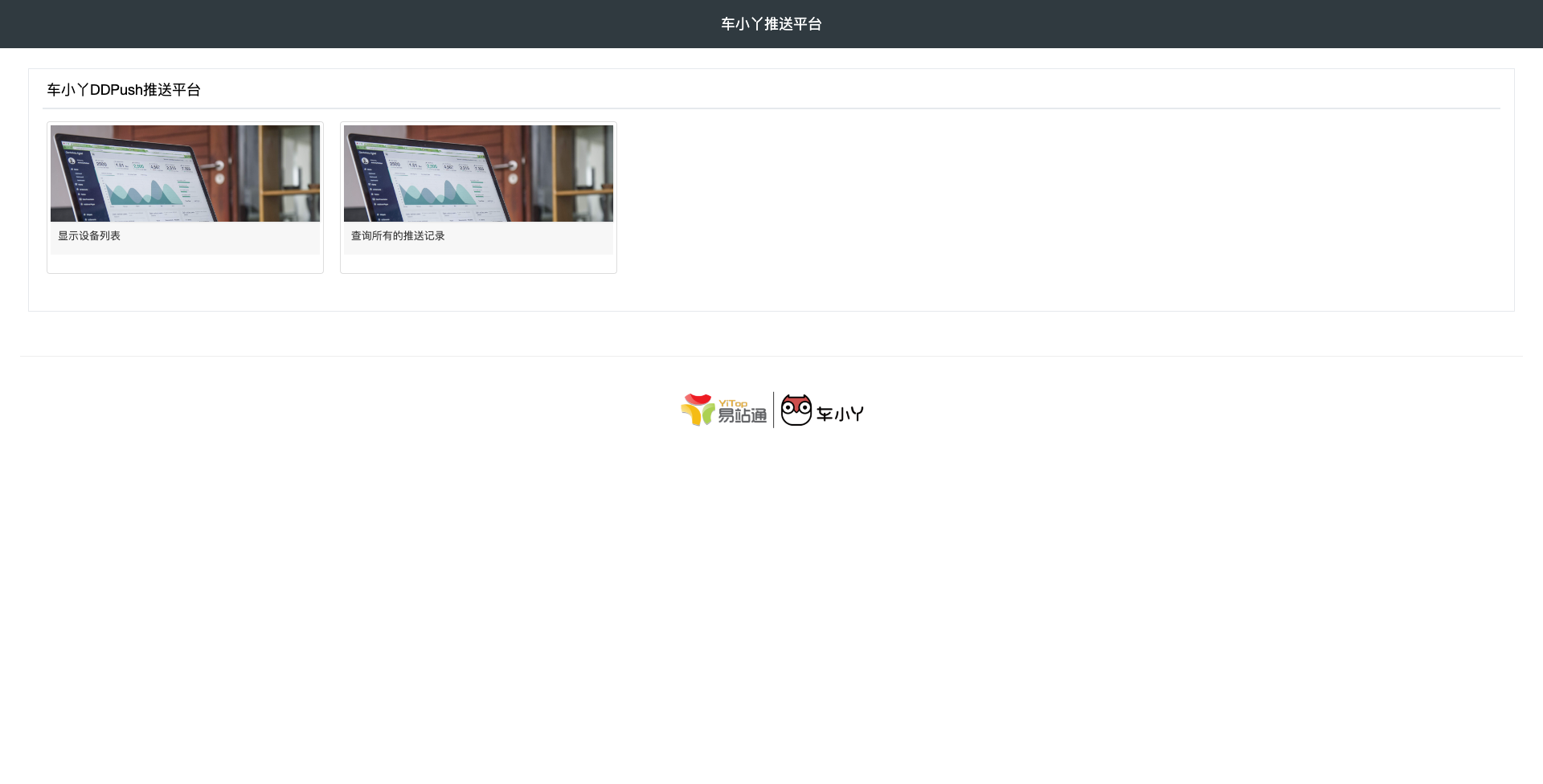Click the door handle in the push records image

tap(509, 167)
